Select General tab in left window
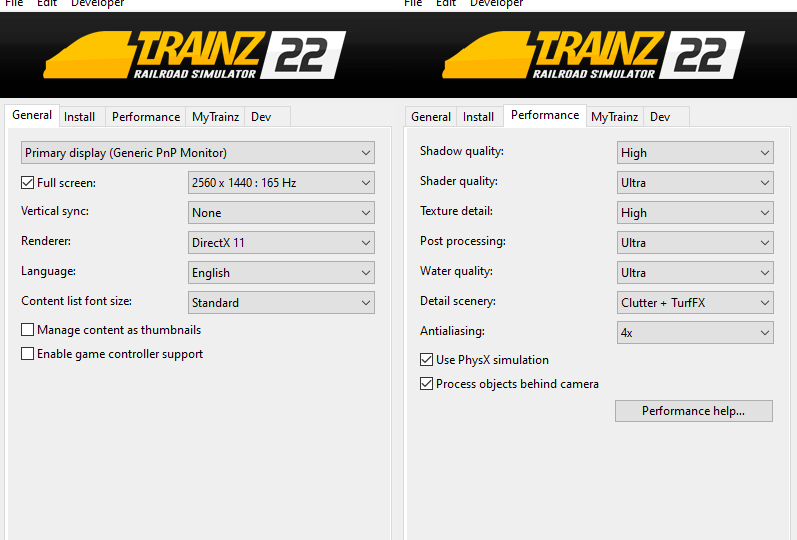The image size is (797, 540). [32, 115]
